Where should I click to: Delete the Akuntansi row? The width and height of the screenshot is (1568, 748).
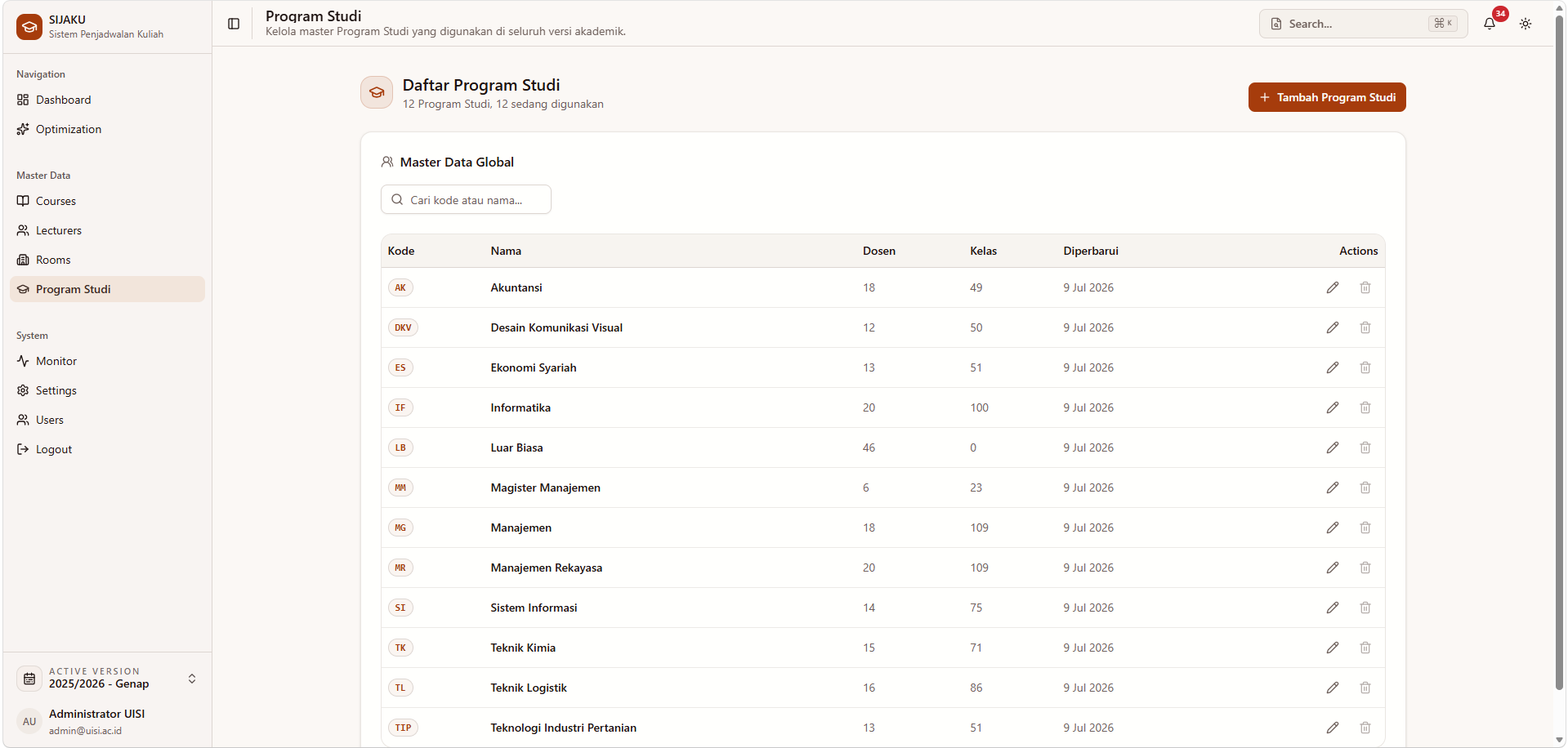[x=1365, y=287]
